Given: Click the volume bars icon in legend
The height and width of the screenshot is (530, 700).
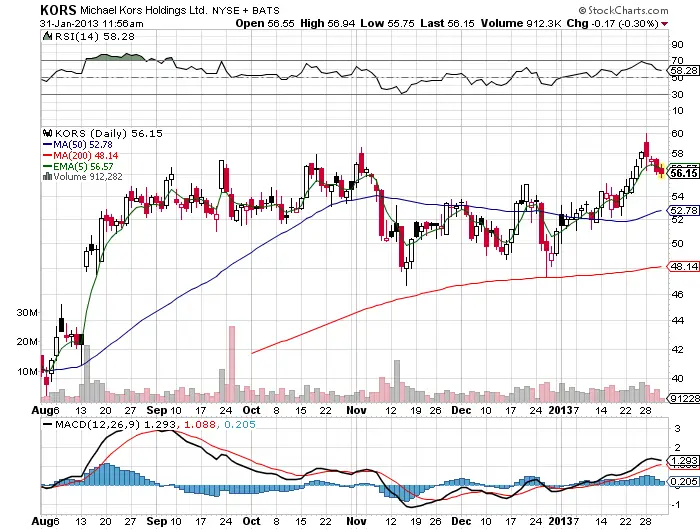Looking at the screenshot, I should [x=47, y=177].
